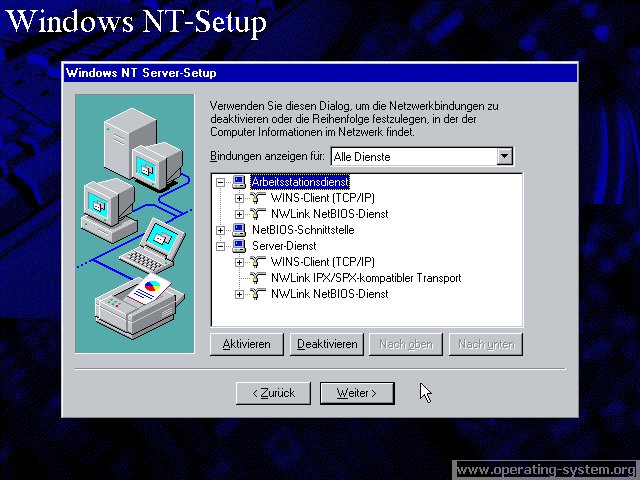Select NWLink NetBIOS-Dienst under Server-Dienst
The width and height of the screenshot is (640, 480).
(x=330, y=294)
